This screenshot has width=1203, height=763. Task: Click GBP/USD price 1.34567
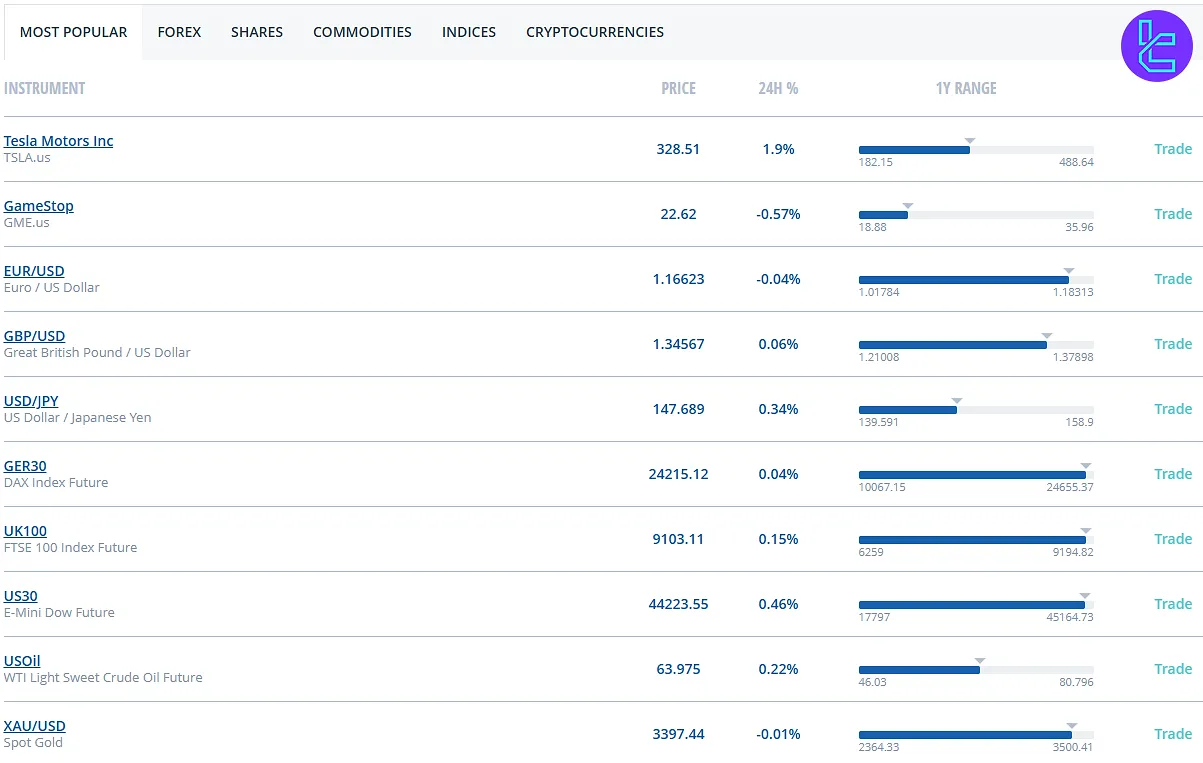click(x=678, y=344)
